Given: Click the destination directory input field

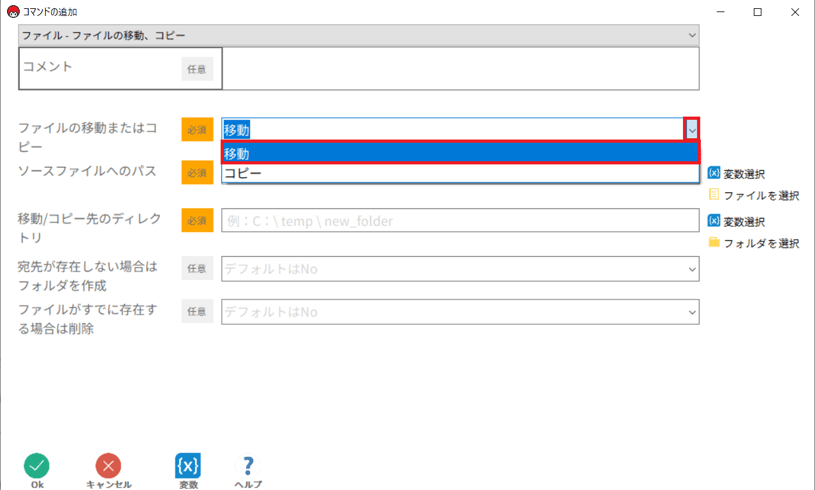Looking at the screenshot, I should point(459,221).
